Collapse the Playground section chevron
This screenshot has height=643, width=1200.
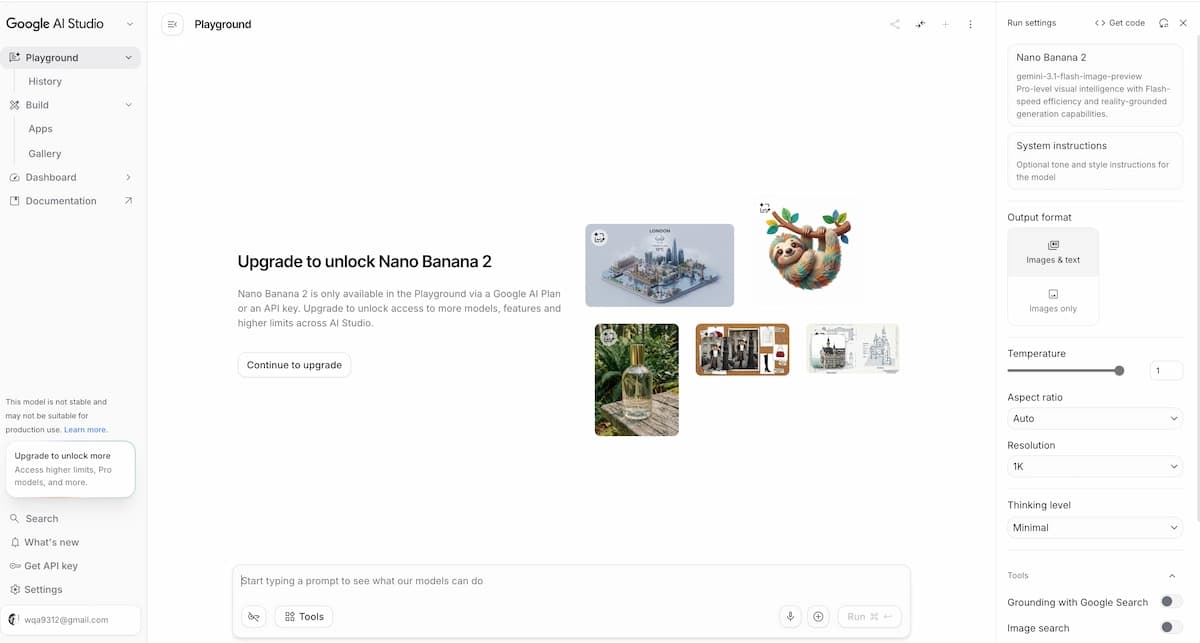tap(128, 58)
